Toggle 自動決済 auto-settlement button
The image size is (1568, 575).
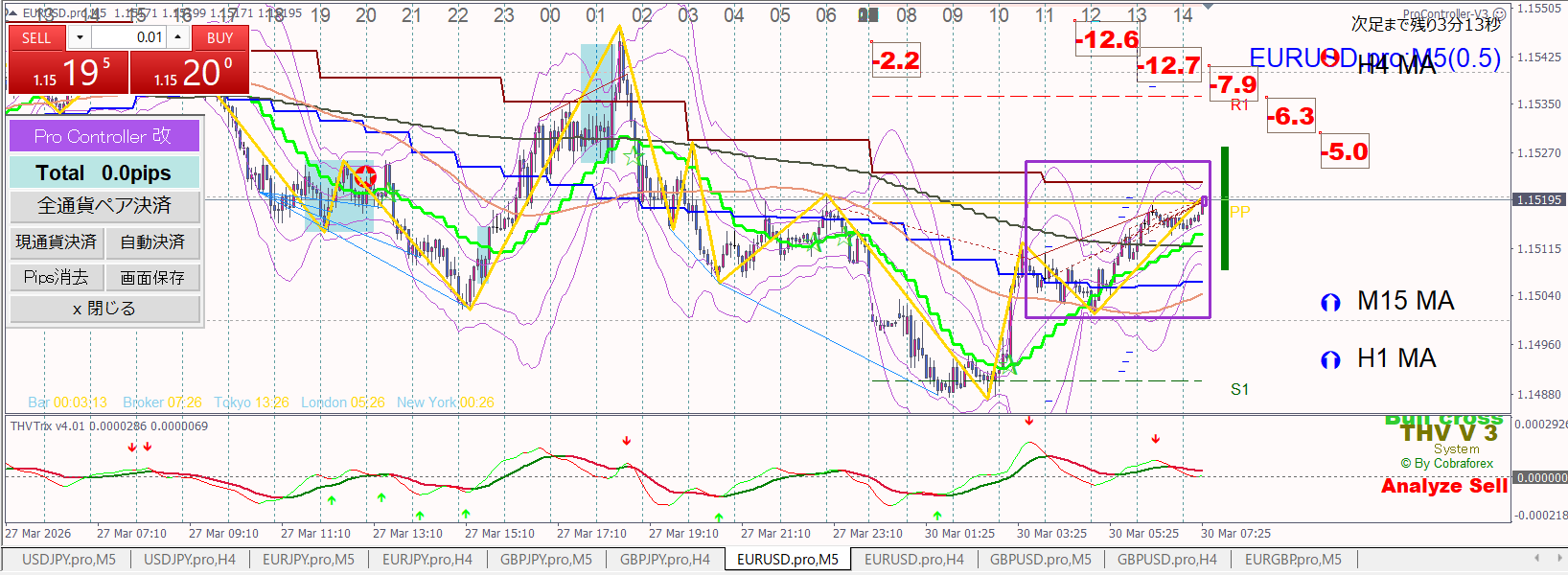[152, 242]
